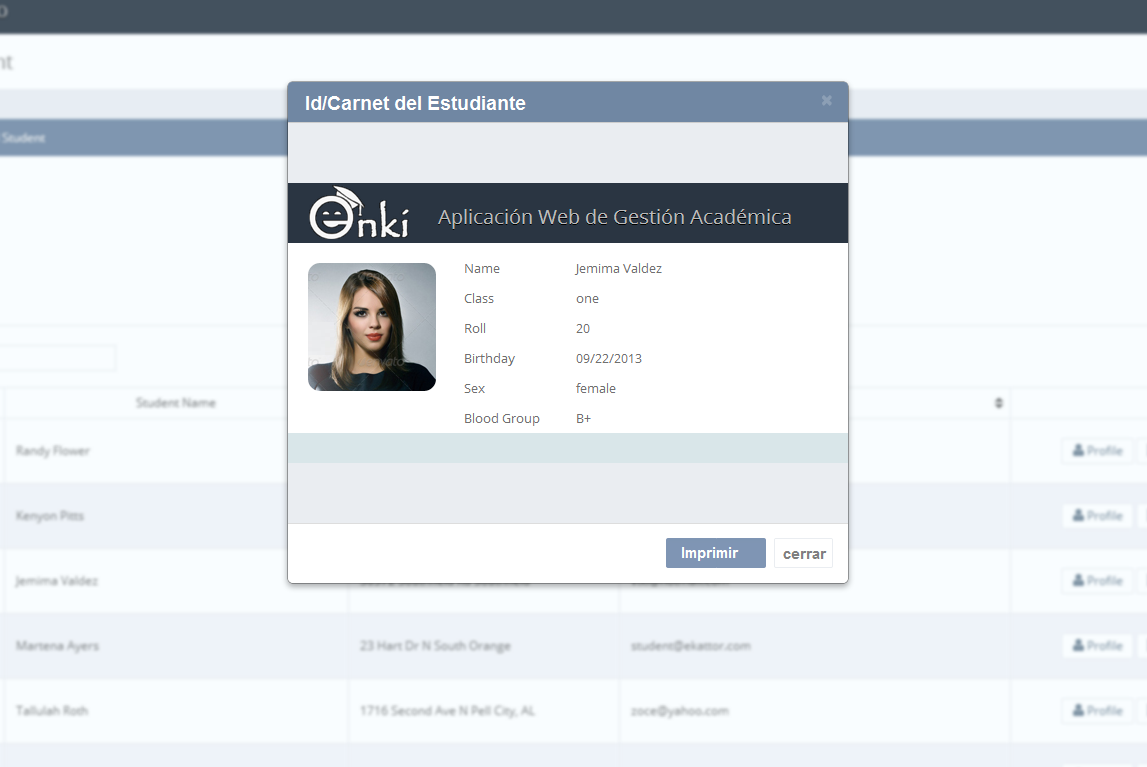Focus the search field above the table
Screen dimensions: 1147x767
(57, 358)
